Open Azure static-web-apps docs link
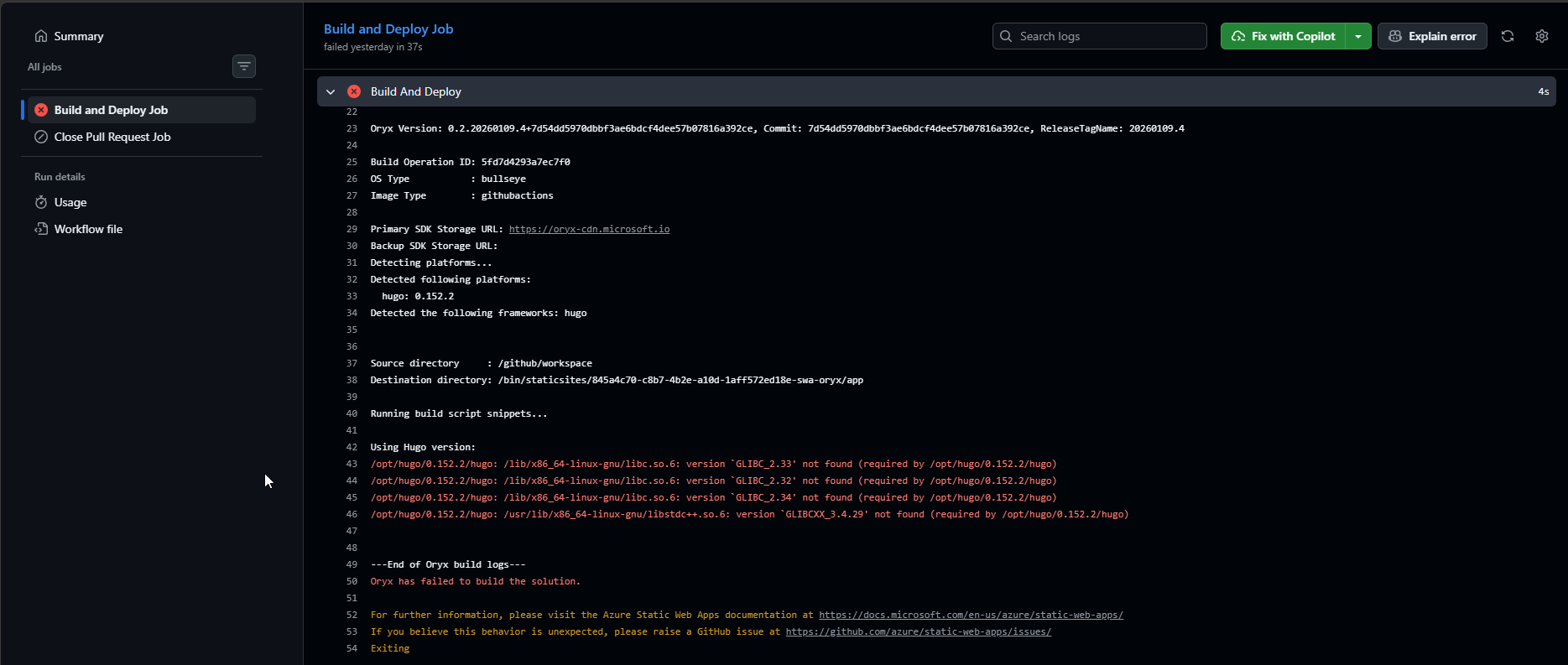Viewport: 1568px width, 665px height. tap(971, 615)
